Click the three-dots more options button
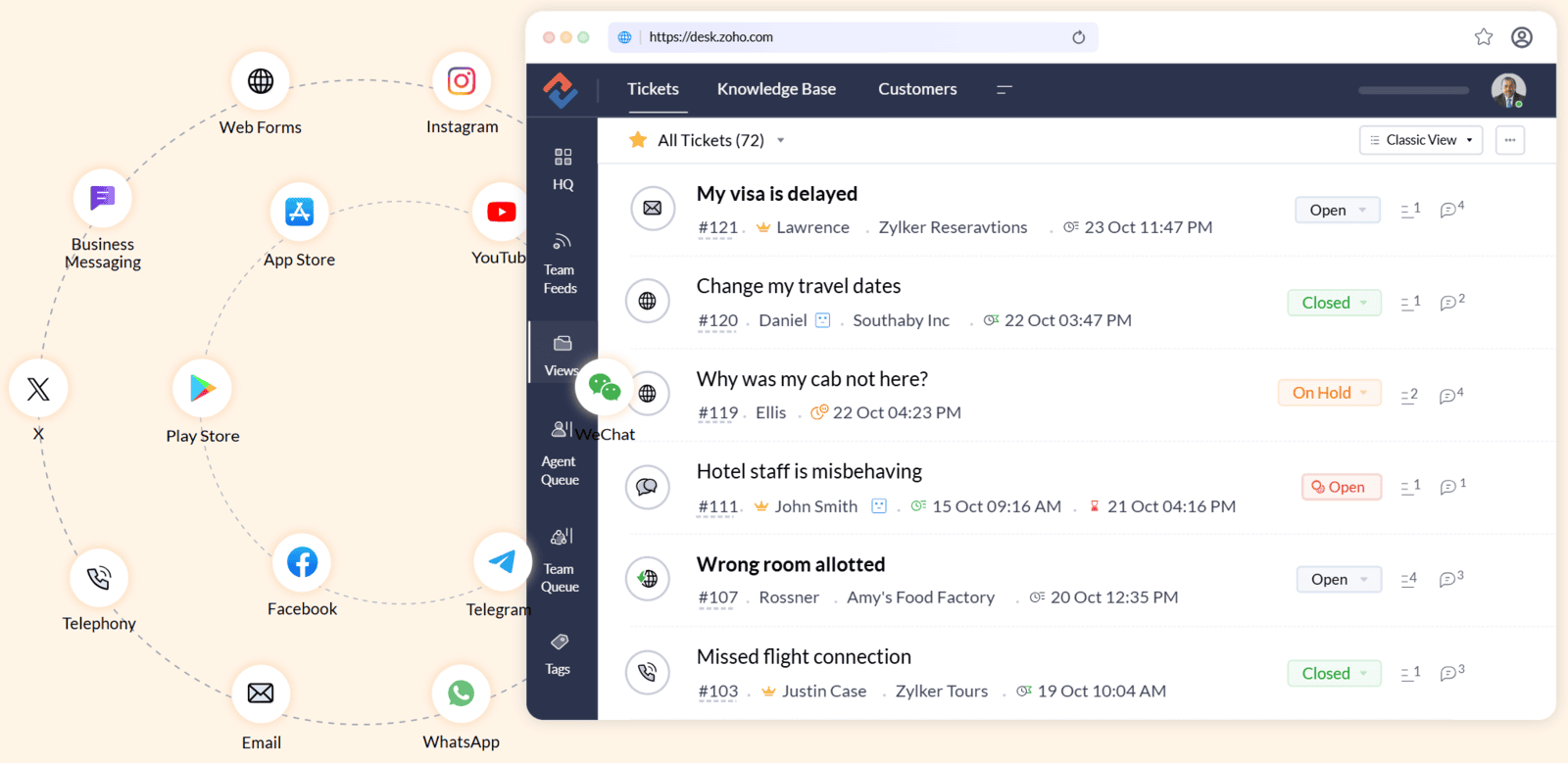The width and height of the screenshot is (1568, 763). point(1510,140)
